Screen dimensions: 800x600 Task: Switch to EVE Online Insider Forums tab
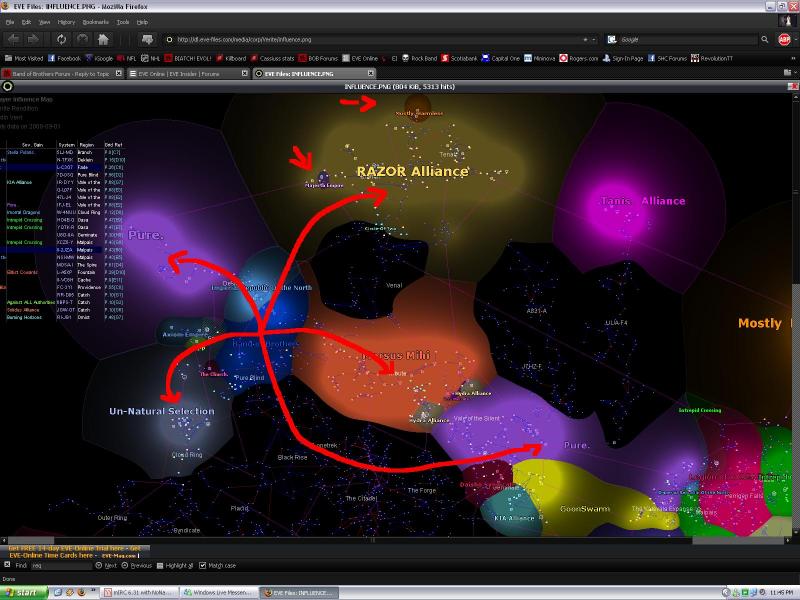188,73
